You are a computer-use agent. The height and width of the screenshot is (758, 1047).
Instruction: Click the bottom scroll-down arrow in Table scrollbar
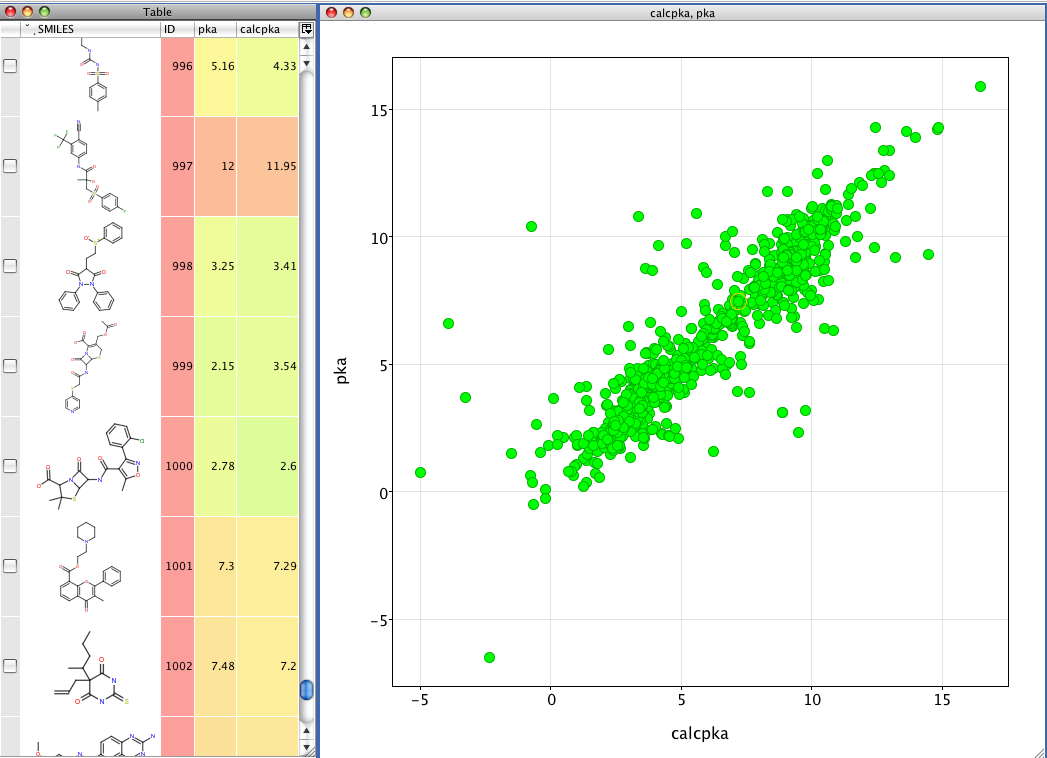(306, 748)
